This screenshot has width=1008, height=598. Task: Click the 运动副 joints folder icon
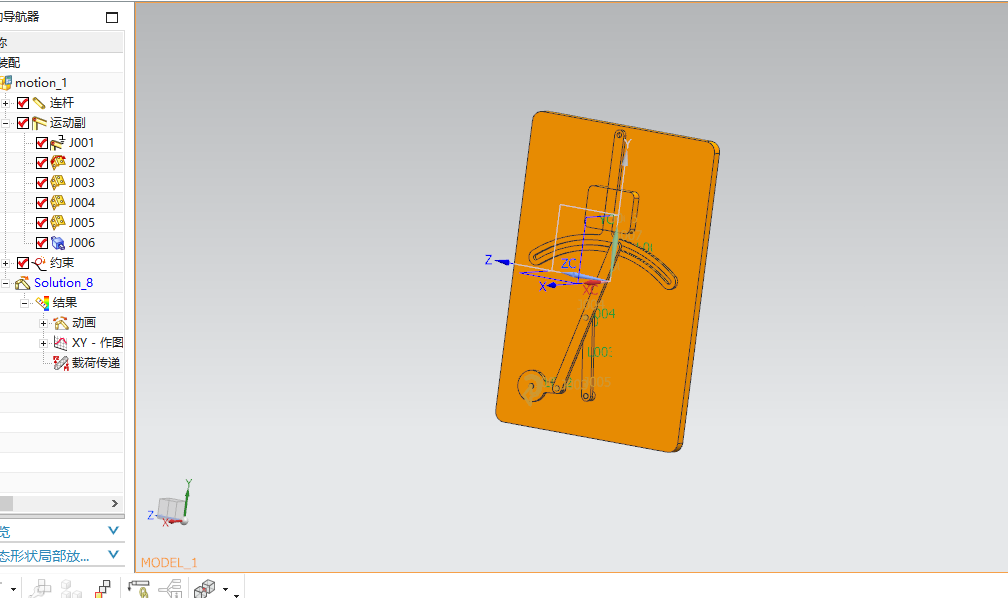click(x=39, y=123)
